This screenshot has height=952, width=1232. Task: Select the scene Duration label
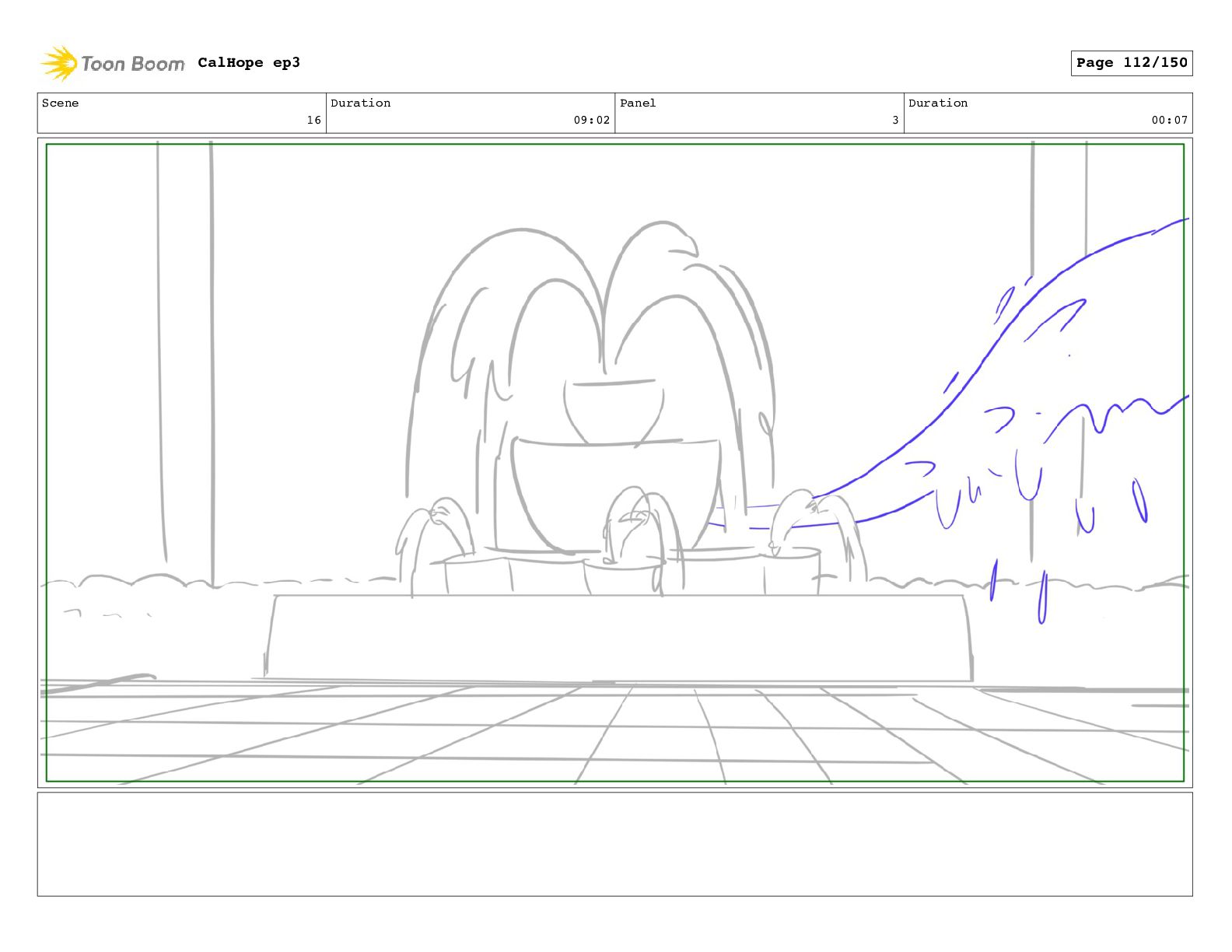(360, 103)
